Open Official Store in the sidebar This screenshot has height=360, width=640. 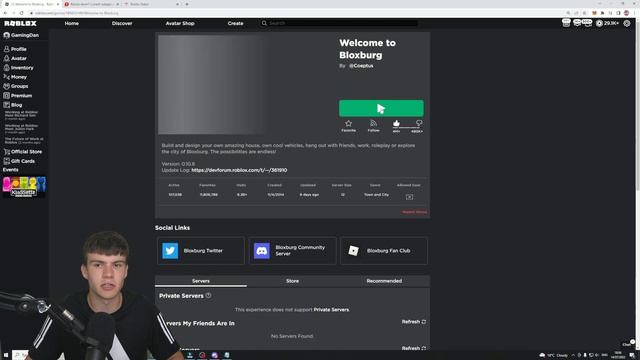[23, 151]
